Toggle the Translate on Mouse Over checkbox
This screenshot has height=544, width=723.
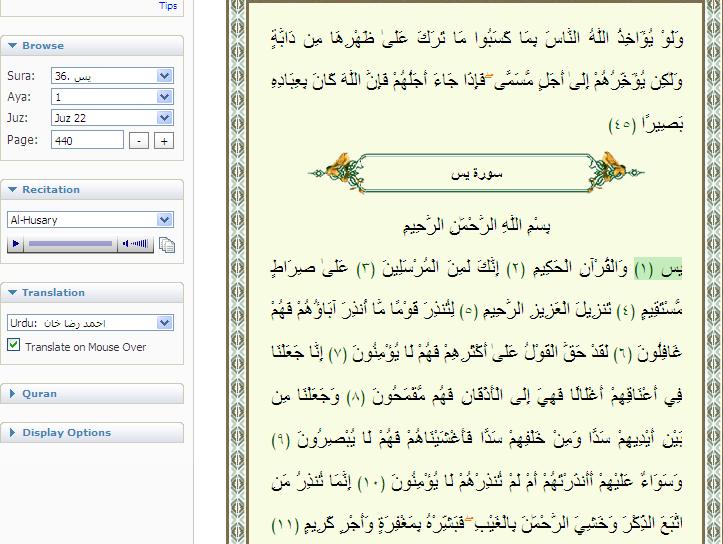point(14,346)
